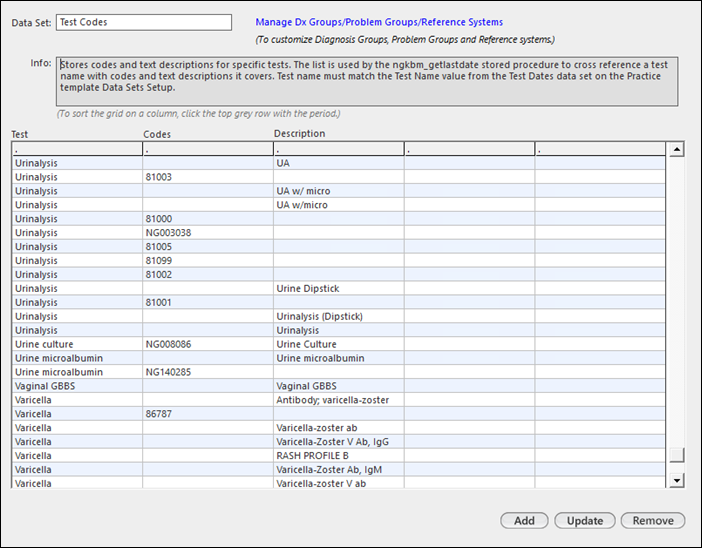The image size is (702, 548).
Task: Select the description Urinalysis (Dipstick)
Action: point(338,316)
